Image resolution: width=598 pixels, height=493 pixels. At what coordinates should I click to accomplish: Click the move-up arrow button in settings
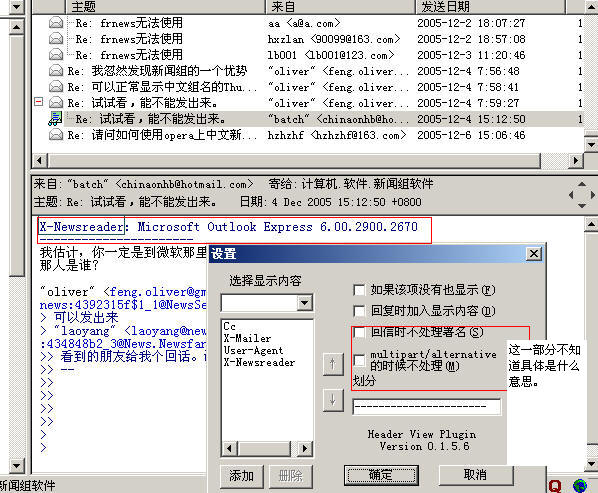pyautogui.click(x=333, y=364)
